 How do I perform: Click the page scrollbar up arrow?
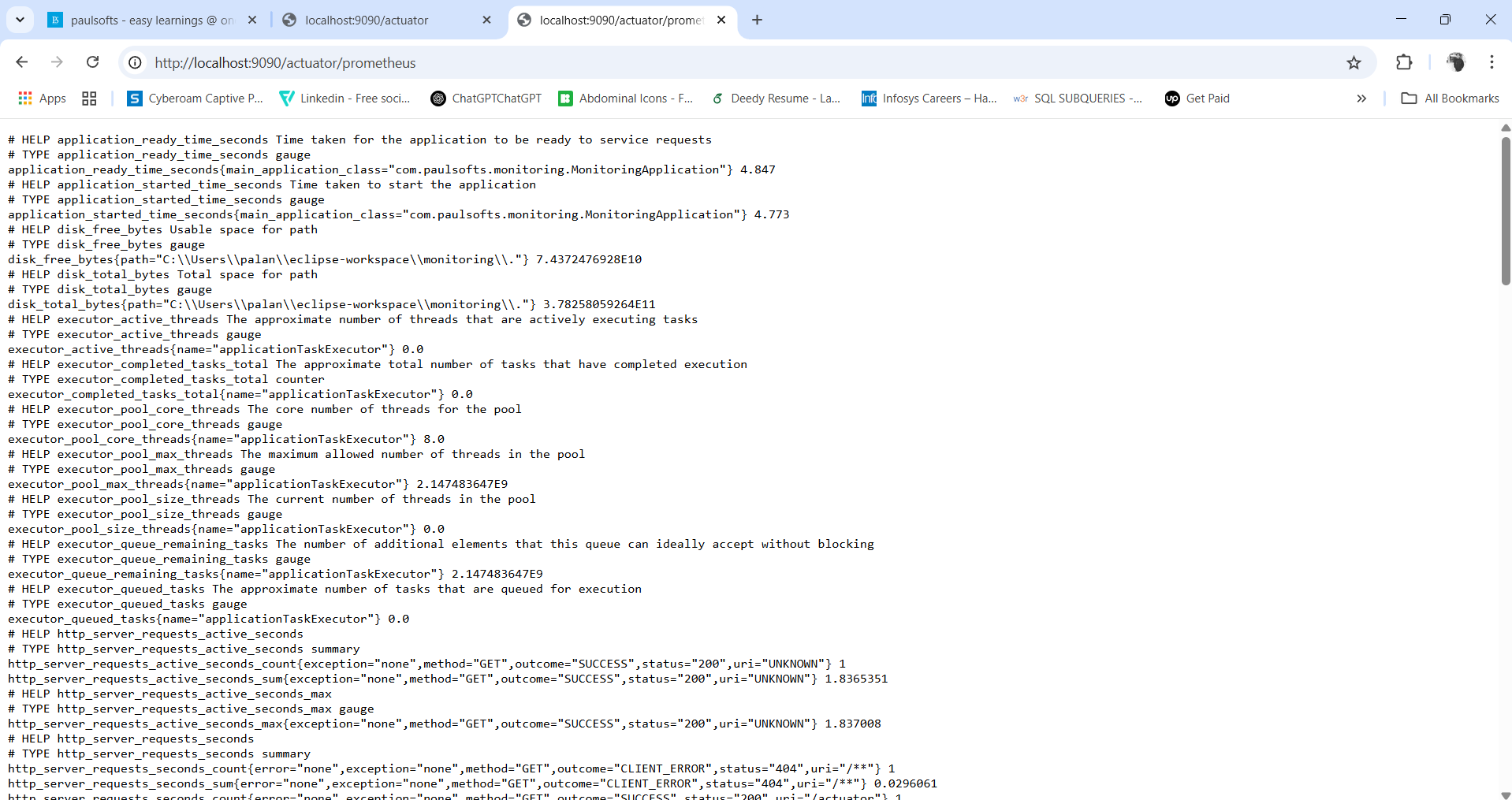(1505, 127)
